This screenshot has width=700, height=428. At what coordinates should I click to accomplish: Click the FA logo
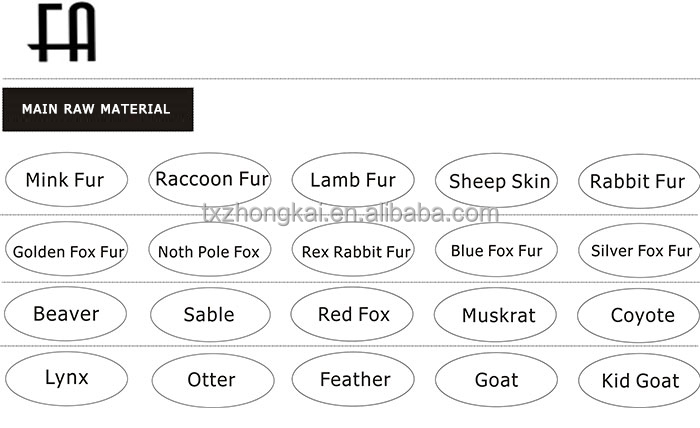coord(62,32)
